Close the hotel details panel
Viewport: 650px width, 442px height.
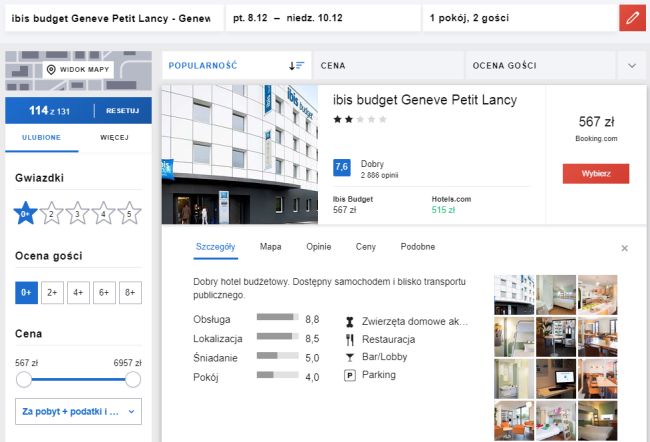click(625, 248)
